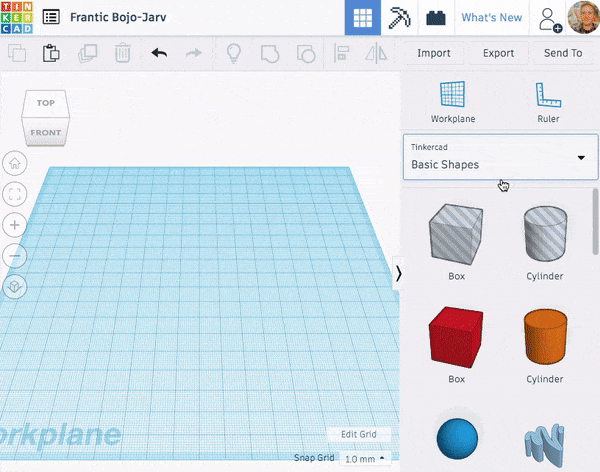The height and width of the screenshot is (472, 600).
Task: Switch to 3D design grid view
Action: [362, 18]
